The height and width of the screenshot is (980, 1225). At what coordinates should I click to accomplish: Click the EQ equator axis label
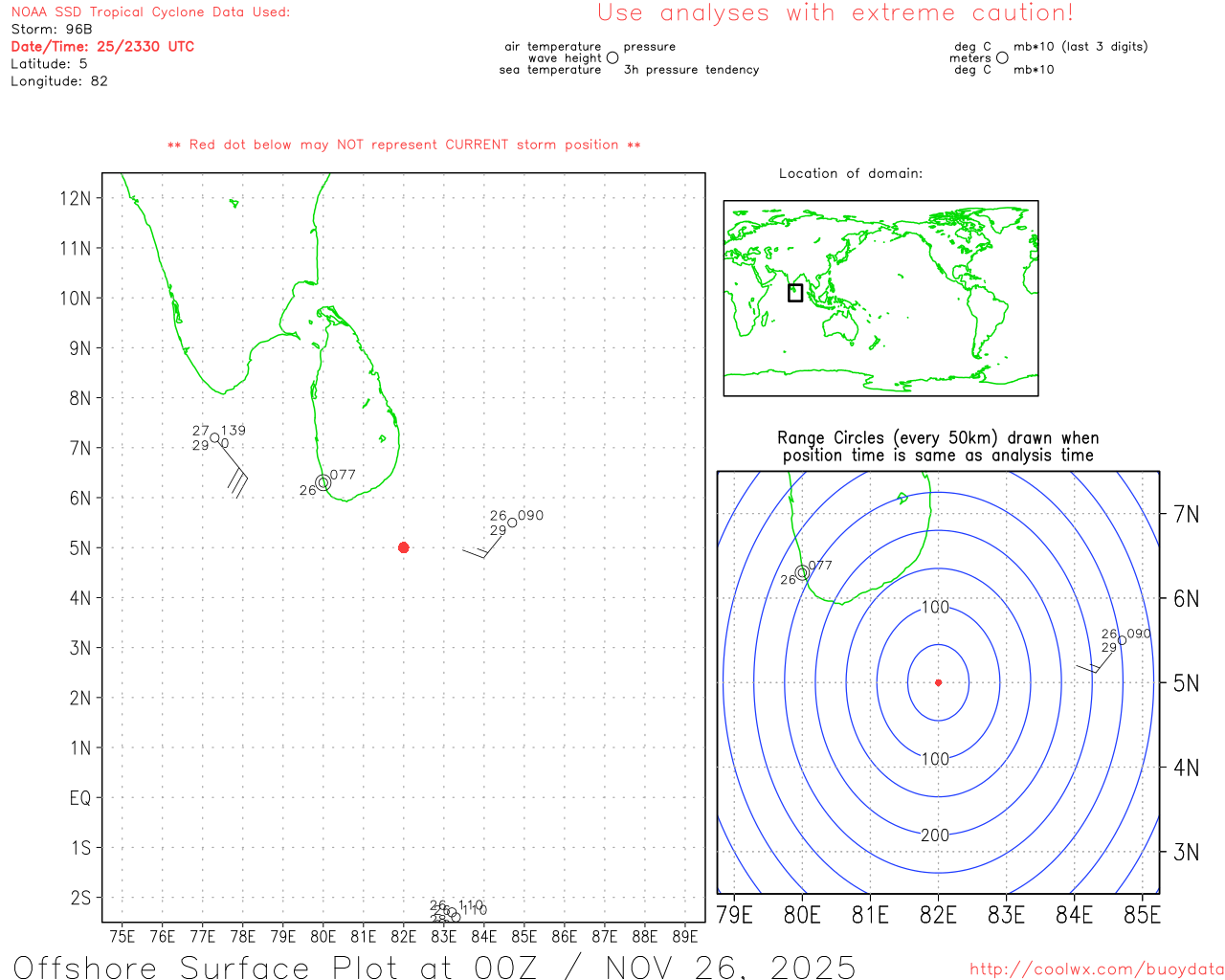[80, 797]
